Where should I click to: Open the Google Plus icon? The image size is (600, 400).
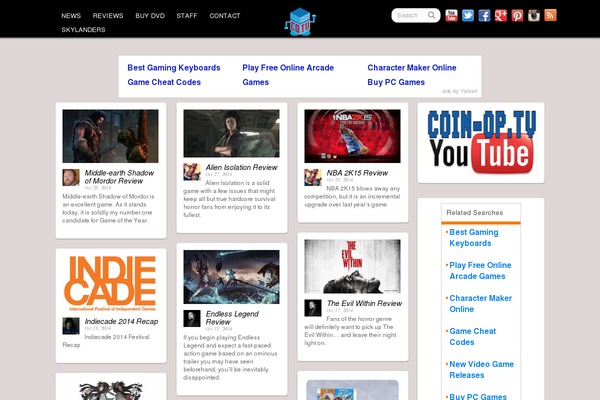pos(501,16)
